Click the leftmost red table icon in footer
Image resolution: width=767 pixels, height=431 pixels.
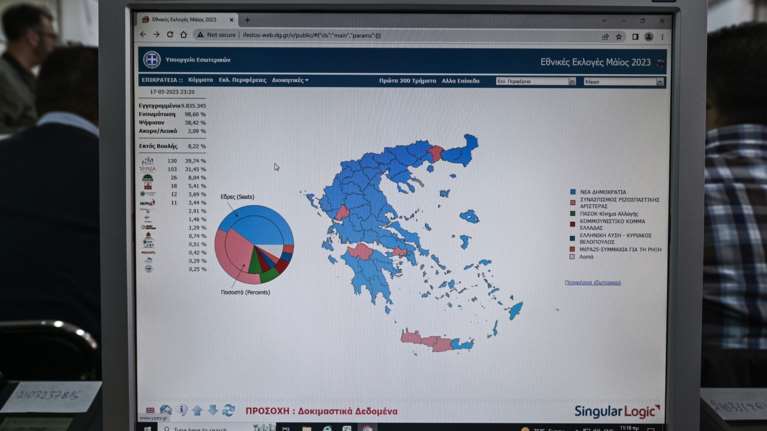click(150, 410)
